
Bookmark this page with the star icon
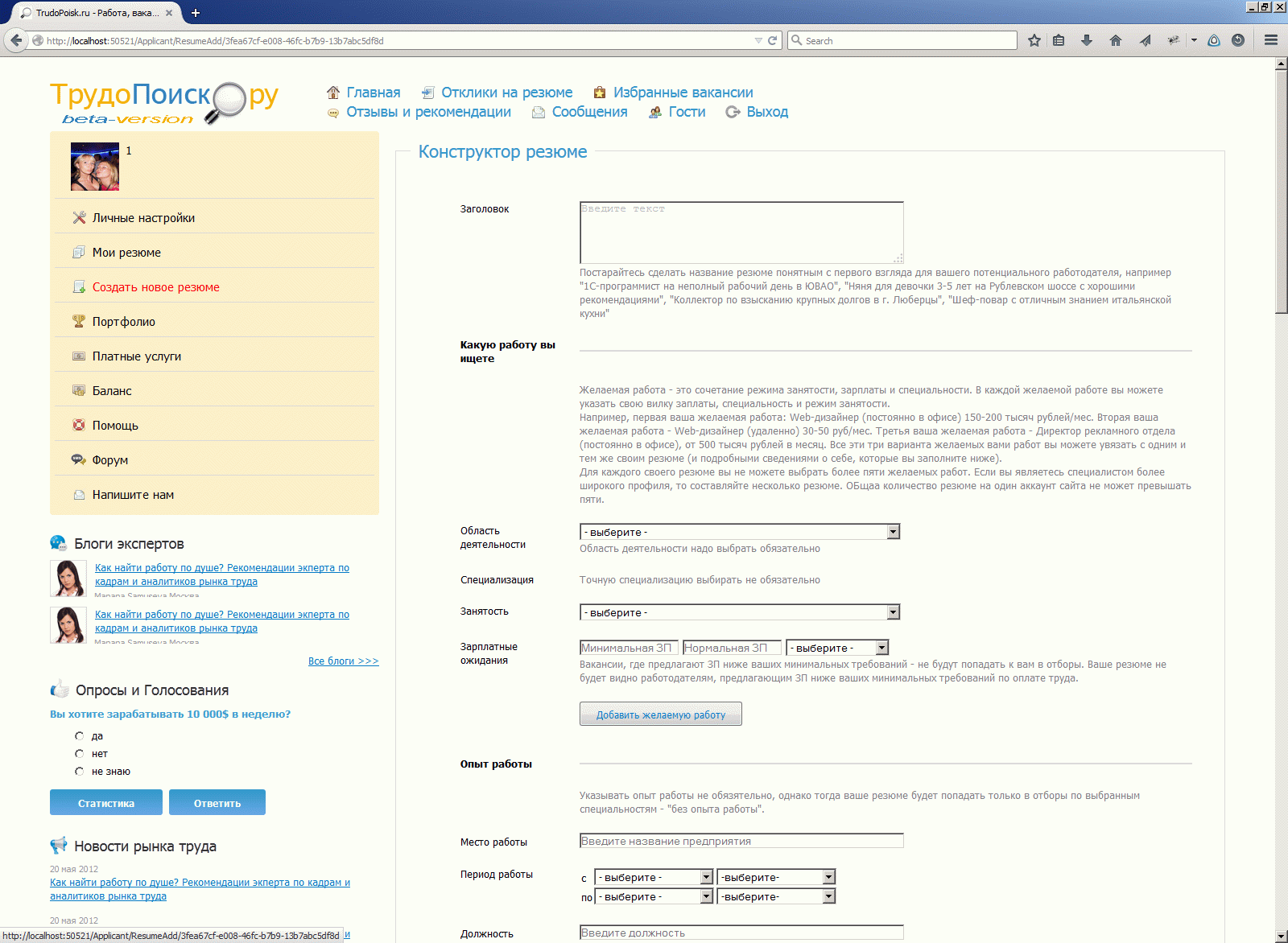click(x=1034, y=40)
